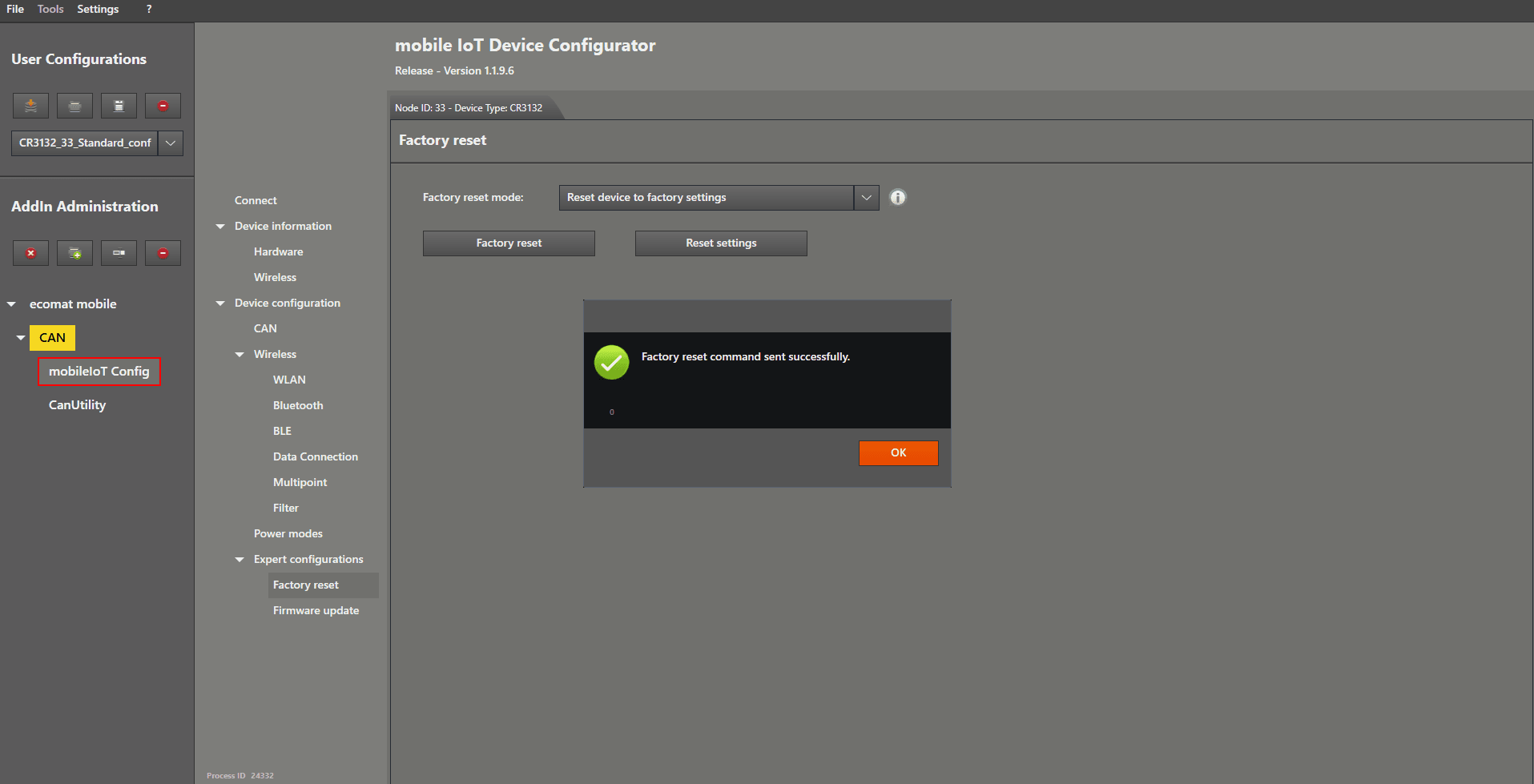Click the rename icon under AddIn Administration
The image size is (1534, 784).
point(119,253)
